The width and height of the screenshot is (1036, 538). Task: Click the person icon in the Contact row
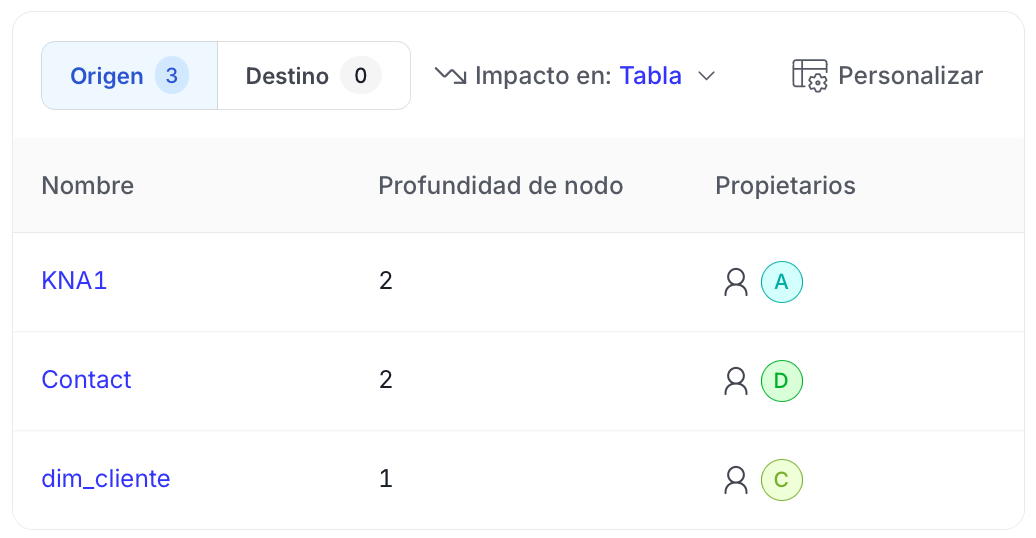click(736, 381)
